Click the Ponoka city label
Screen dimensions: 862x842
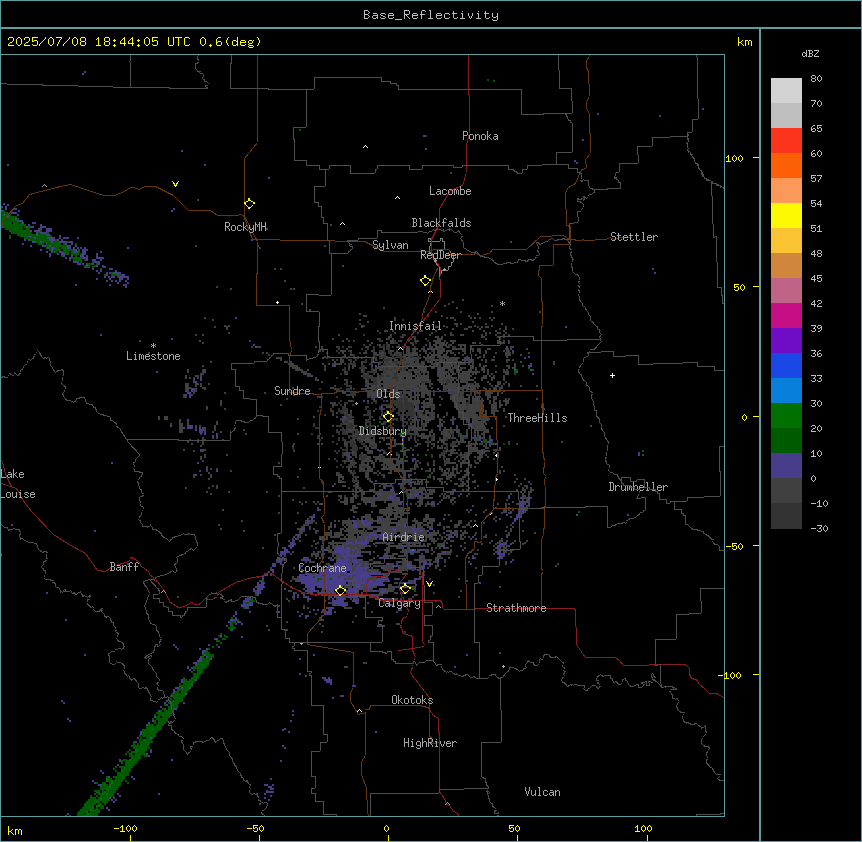coord(480,136)
